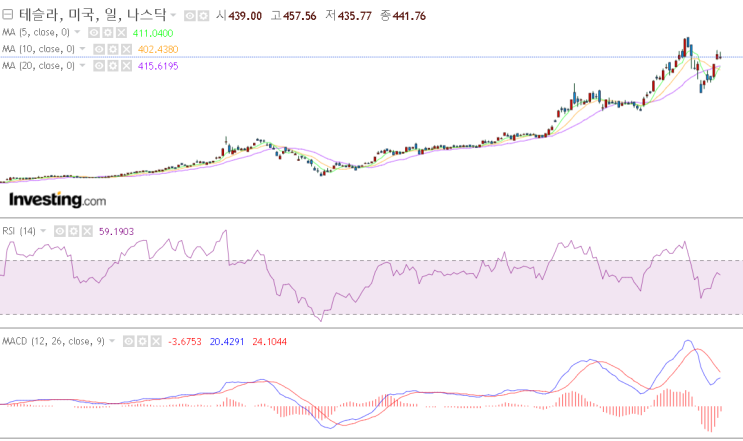Hide the MA (10) indicator with its eye icon

[99, 49]
